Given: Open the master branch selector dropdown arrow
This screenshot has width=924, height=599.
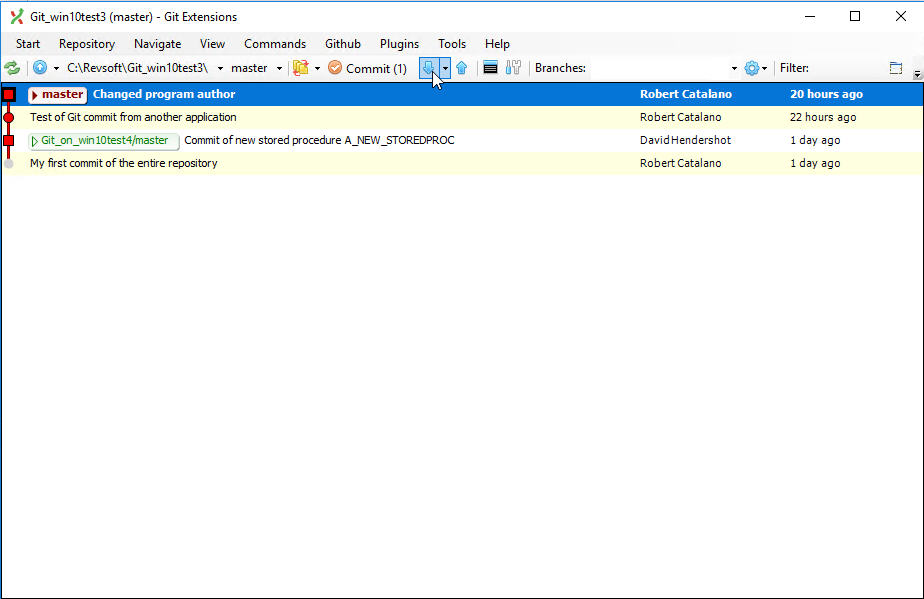Looking at the screenshot, I should click(x=279, y=68).
